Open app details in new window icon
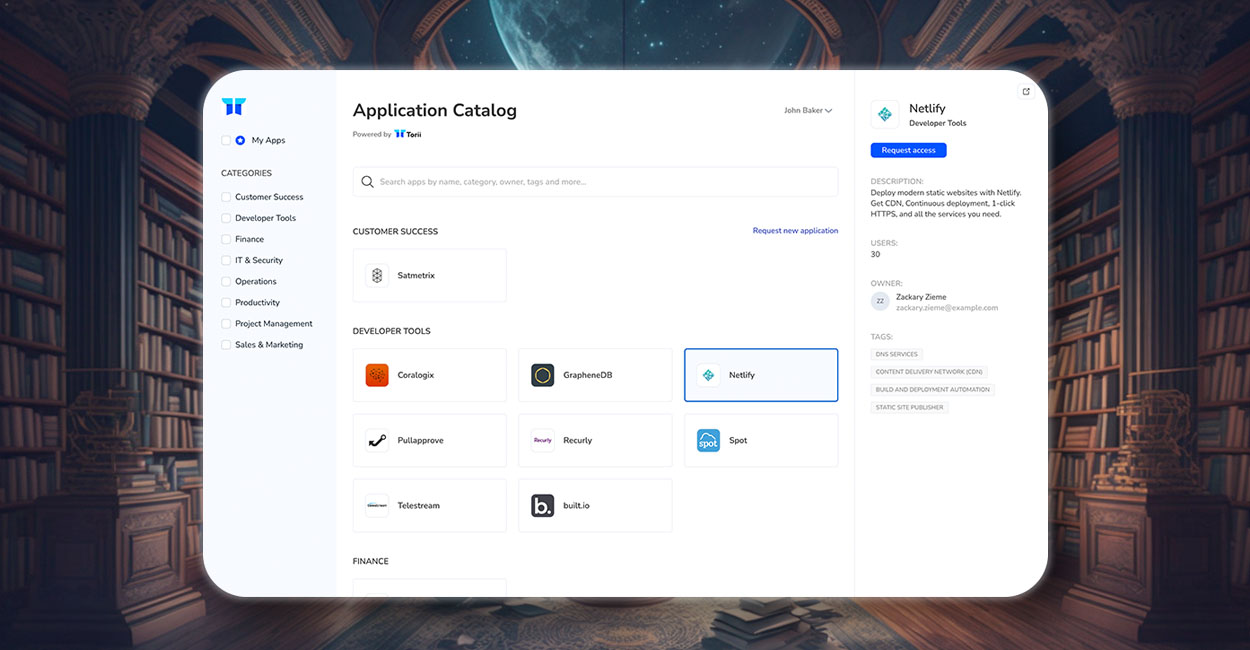Screen dimensions: 1250x650 click(x=1026, y=91)
